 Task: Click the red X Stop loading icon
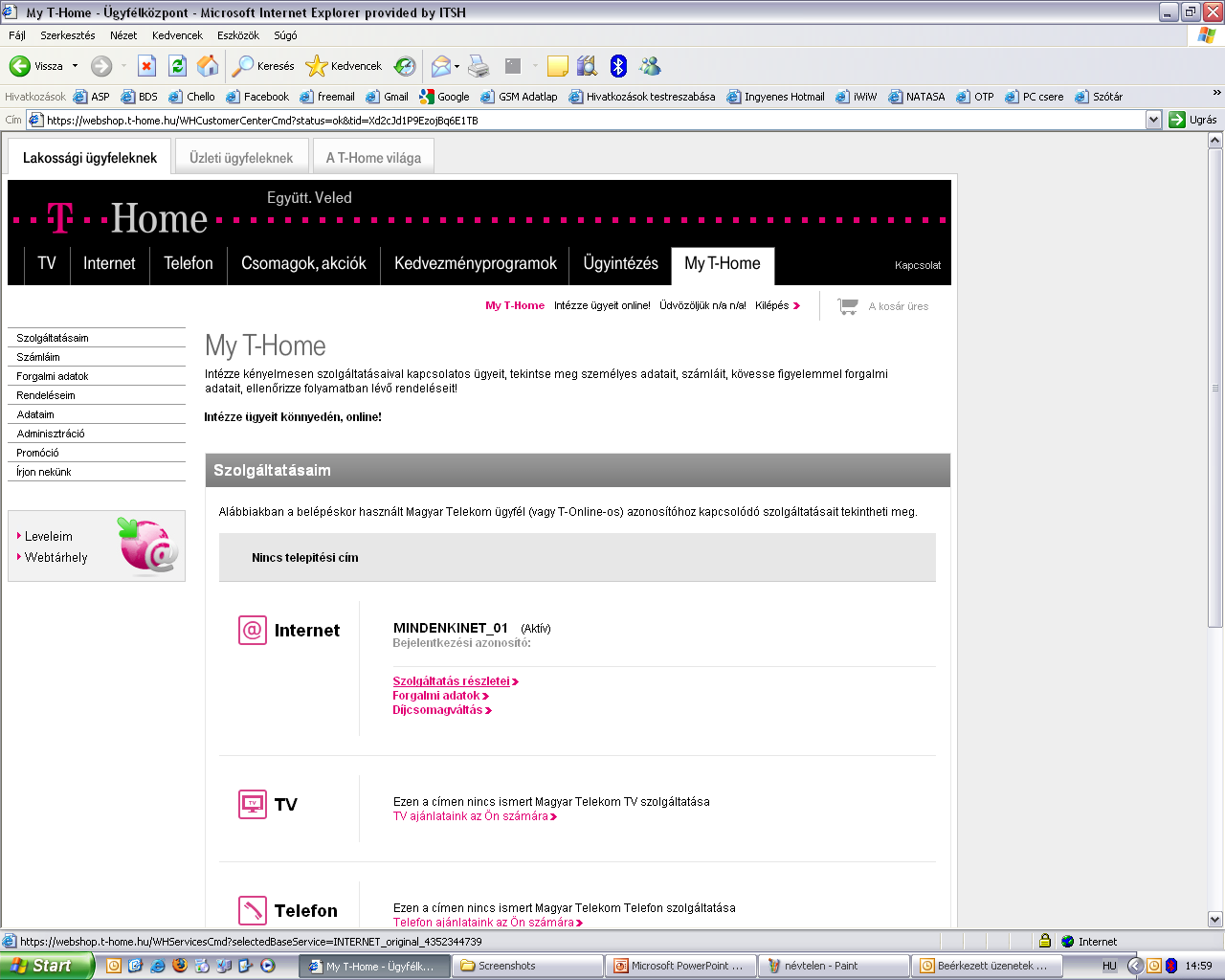[x=146, y=66]
